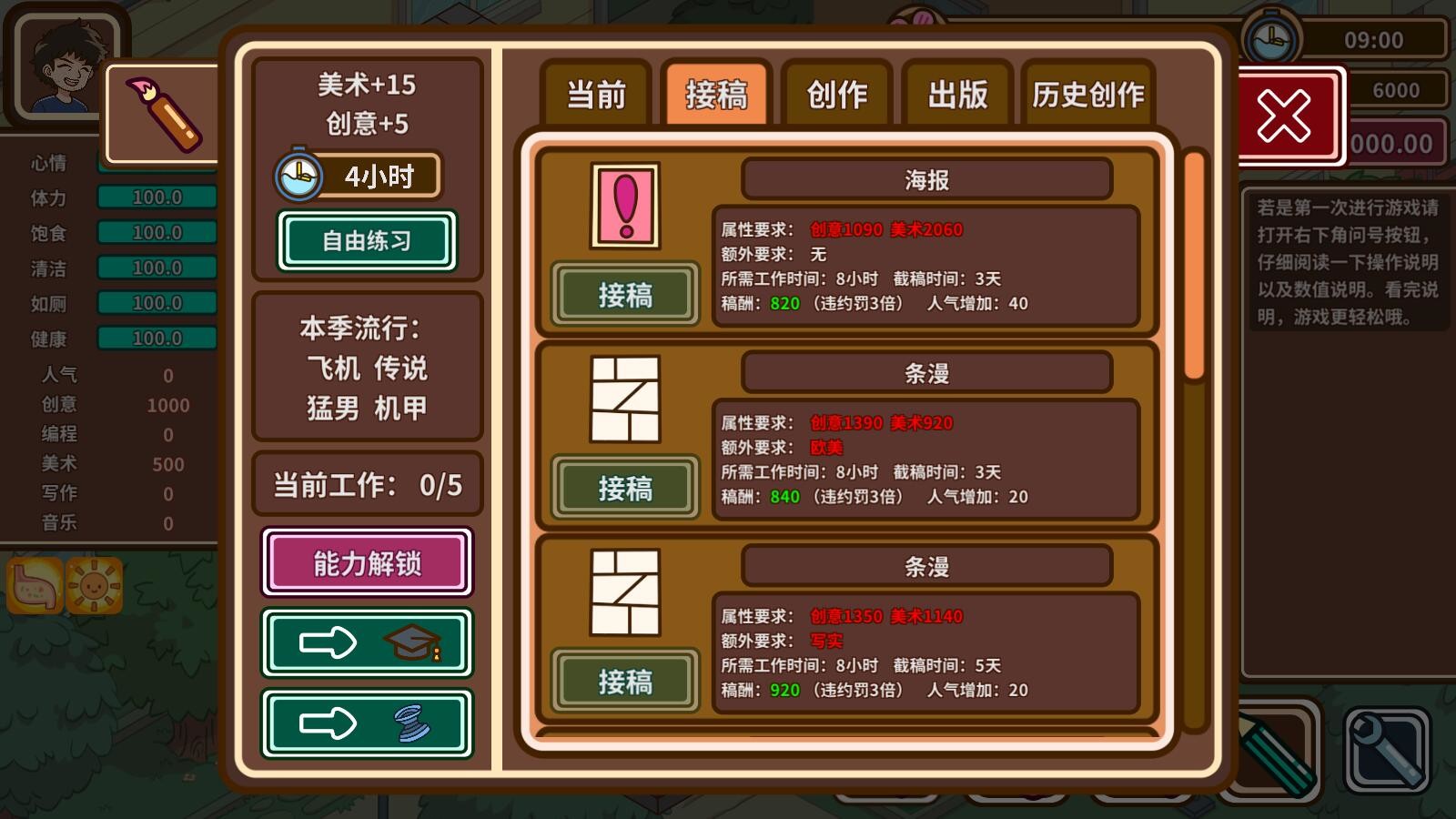Click the top-right game clock icon
1456x819 pixels.
pyautogui.click(x=1271, y=39)
